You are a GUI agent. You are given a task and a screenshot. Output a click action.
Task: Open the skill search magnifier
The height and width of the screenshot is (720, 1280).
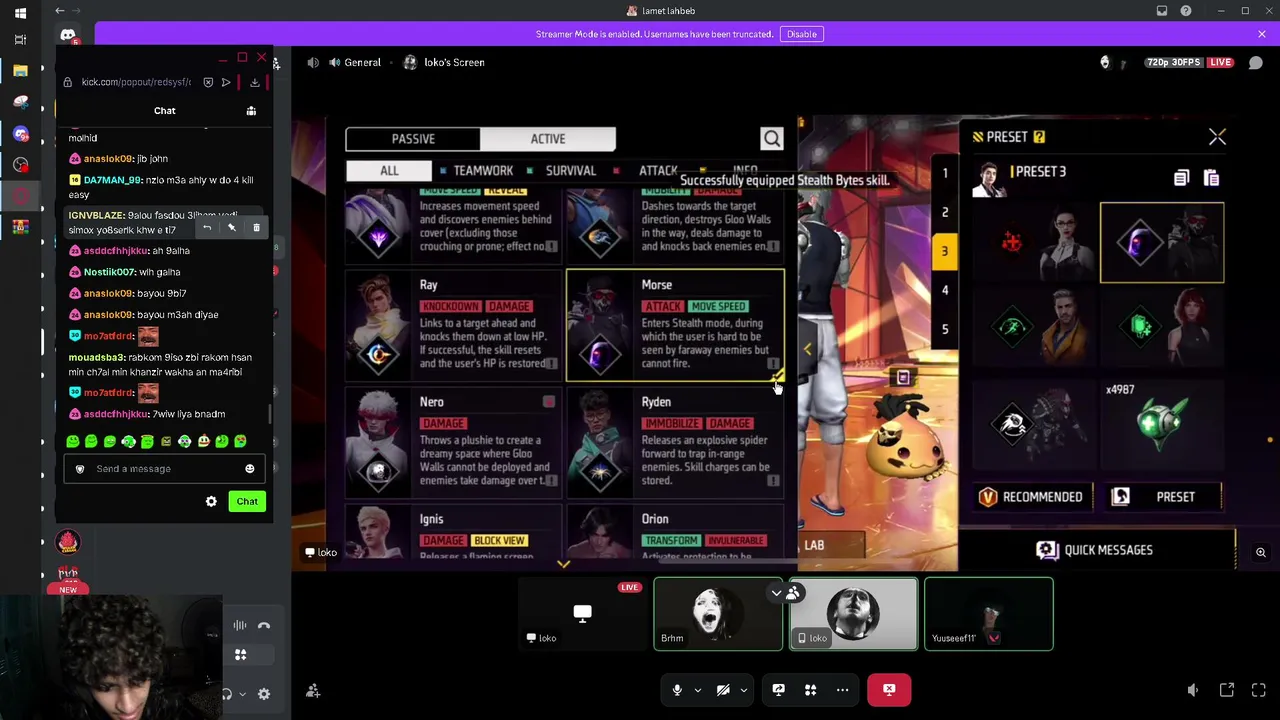(x=772, y=139)
